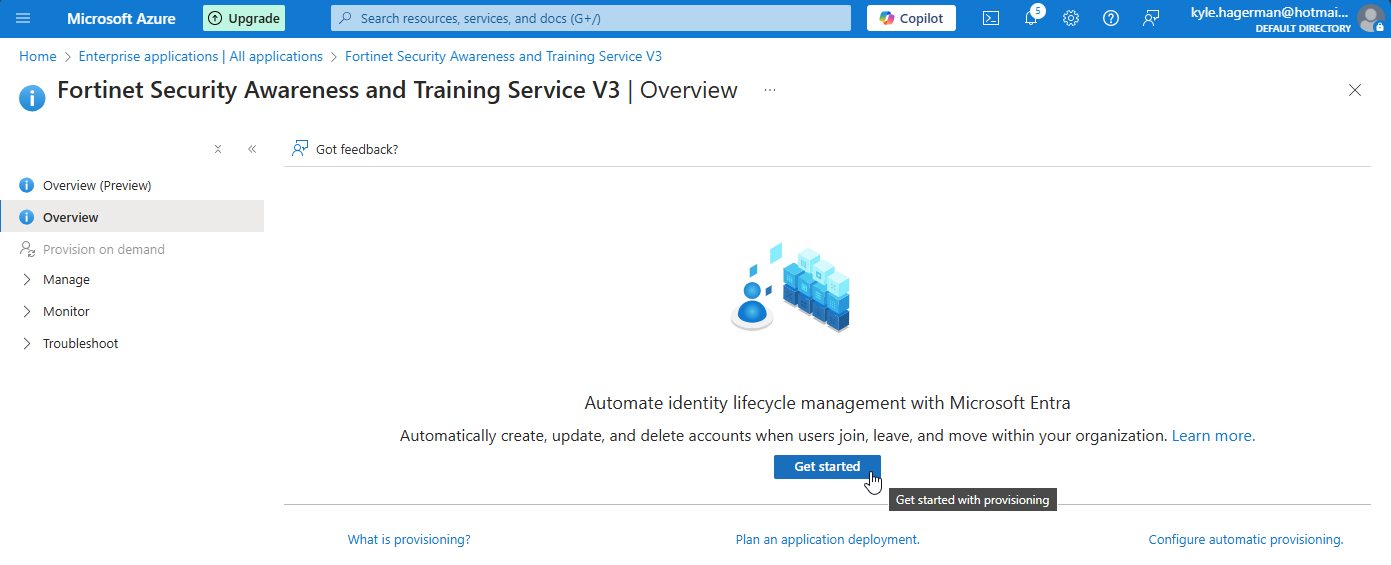1391x565 pixels.
Task: Click the user avatar picture
Action: (x=1370, y=18)
